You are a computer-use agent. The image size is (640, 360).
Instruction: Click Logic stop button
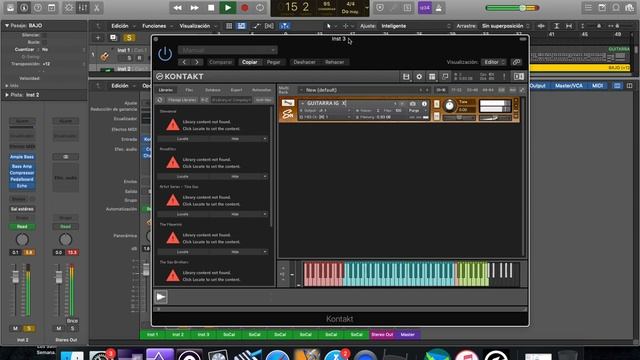211,8
